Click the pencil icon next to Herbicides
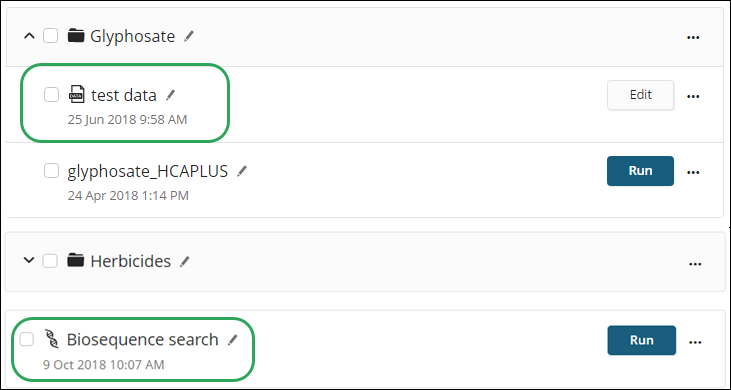This screenshot has height=390, width=731. [185, 261]
